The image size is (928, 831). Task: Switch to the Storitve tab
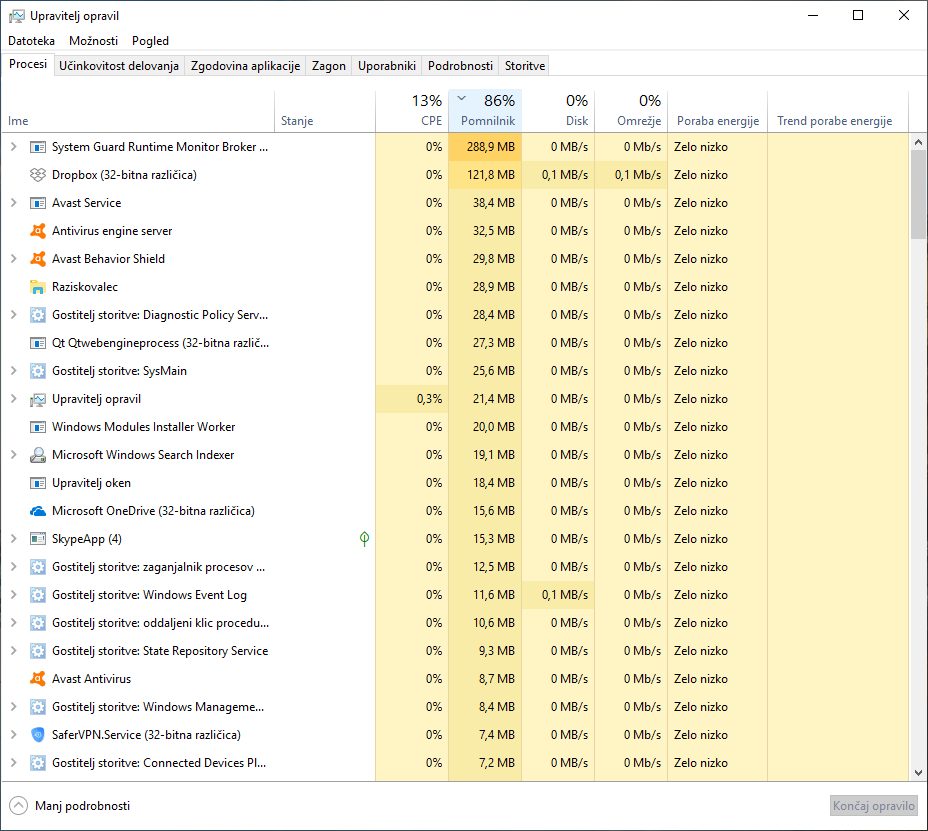(x=525, y=66)
